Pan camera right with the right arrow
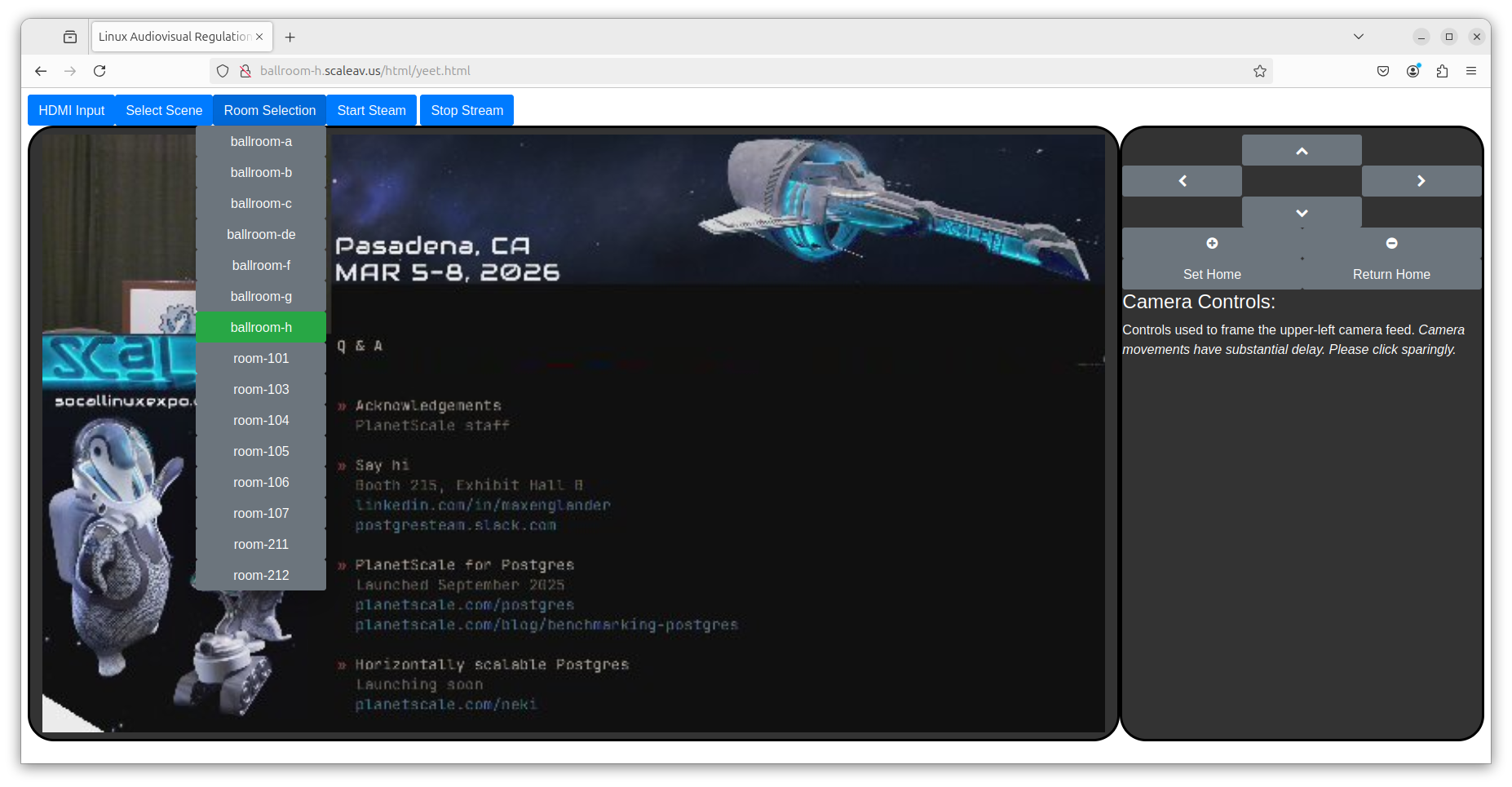1512x787 pixels. [1421, 181]
